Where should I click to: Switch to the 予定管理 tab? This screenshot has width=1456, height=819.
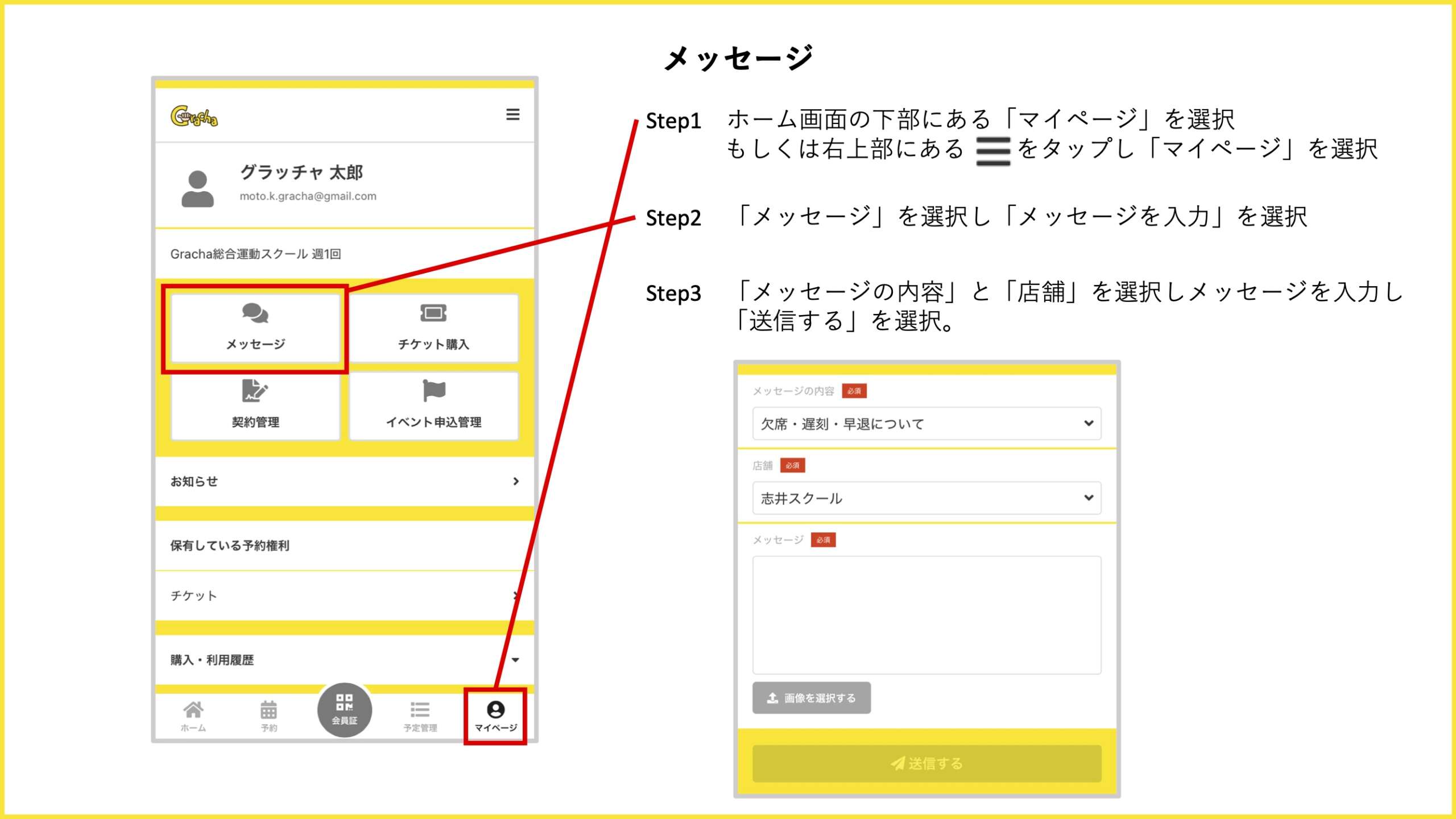420,715
